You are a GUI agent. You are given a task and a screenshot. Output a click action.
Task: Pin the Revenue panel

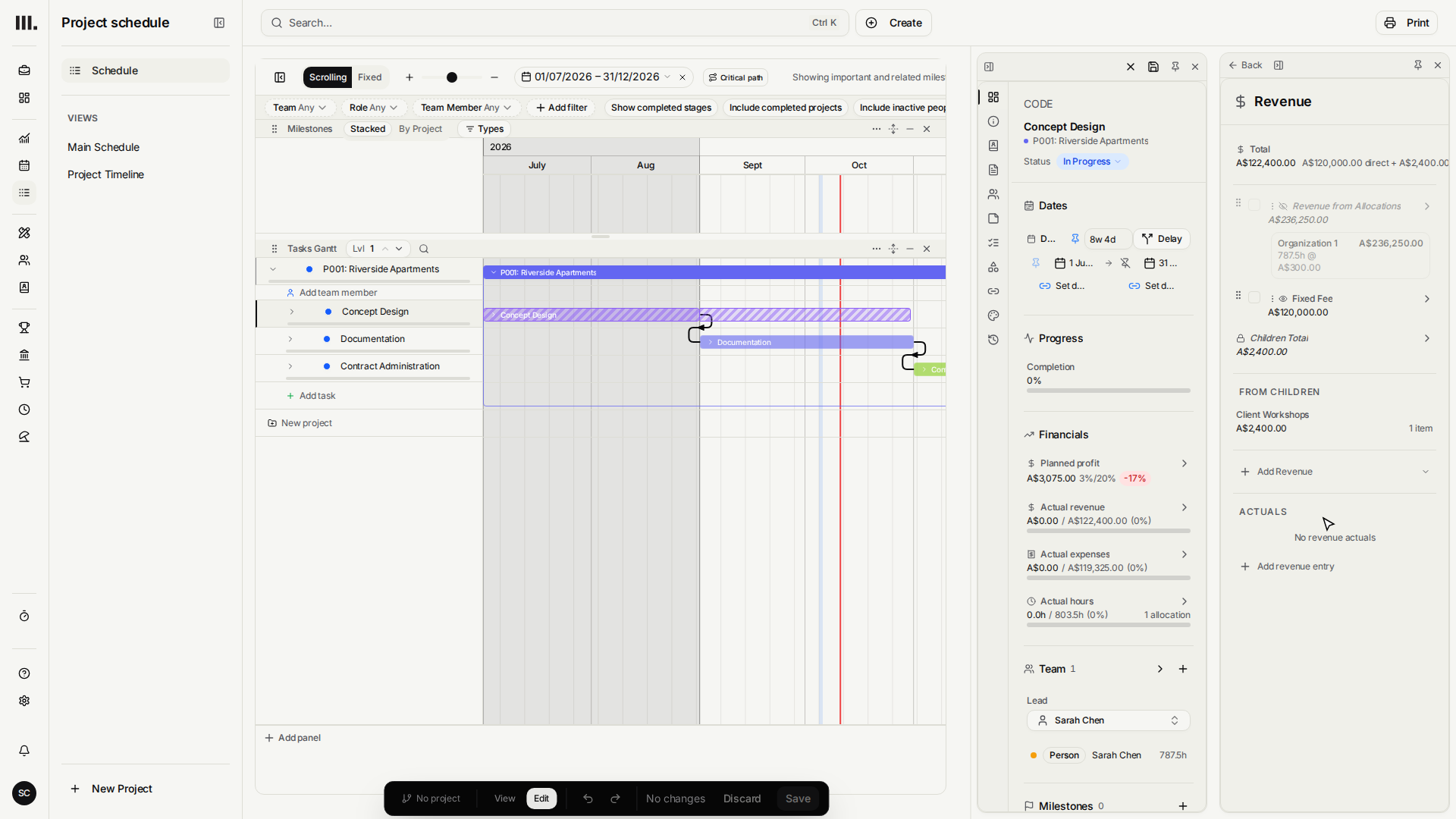click(x=1418, y=65)
